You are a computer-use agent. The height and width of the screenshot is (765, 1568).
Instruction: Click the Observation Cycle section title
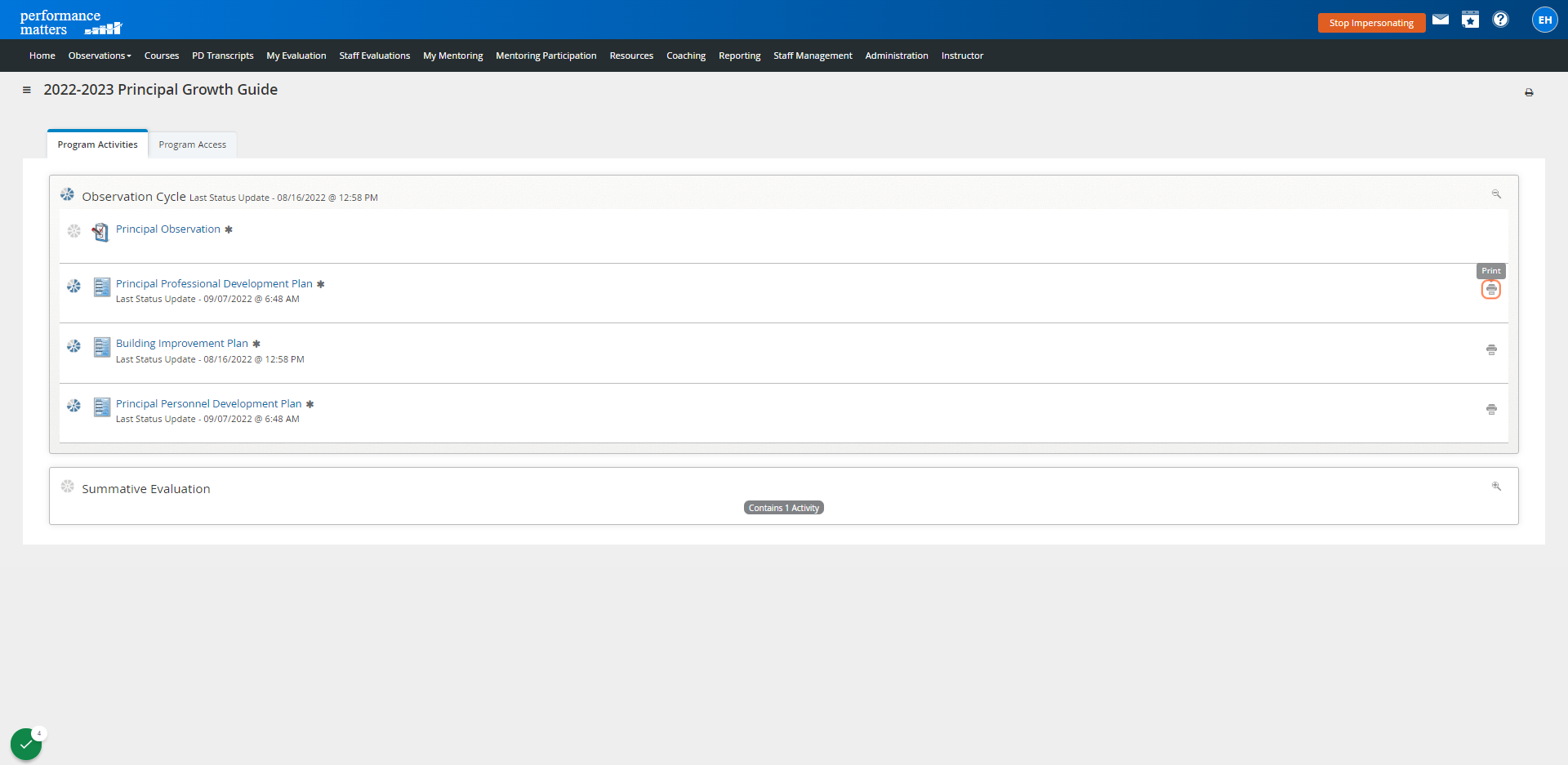pyautogui.click(x=134, y=197)
